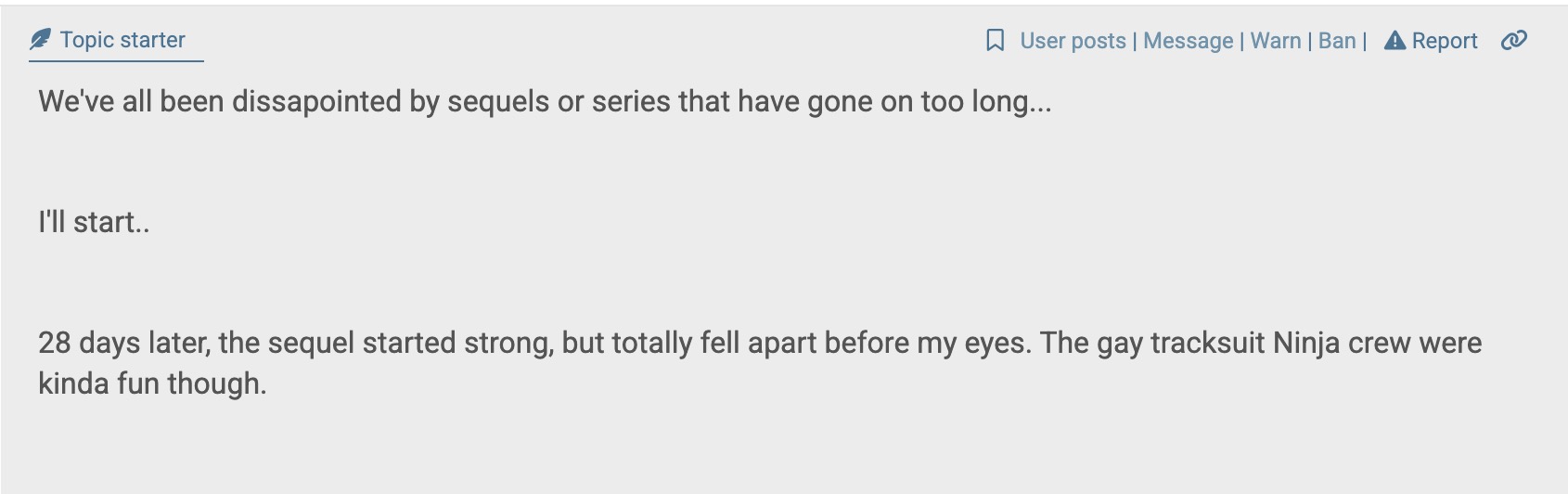The image size is (1568, 494).
Task: Report this post via the Report text
Action: point(1445,41)
